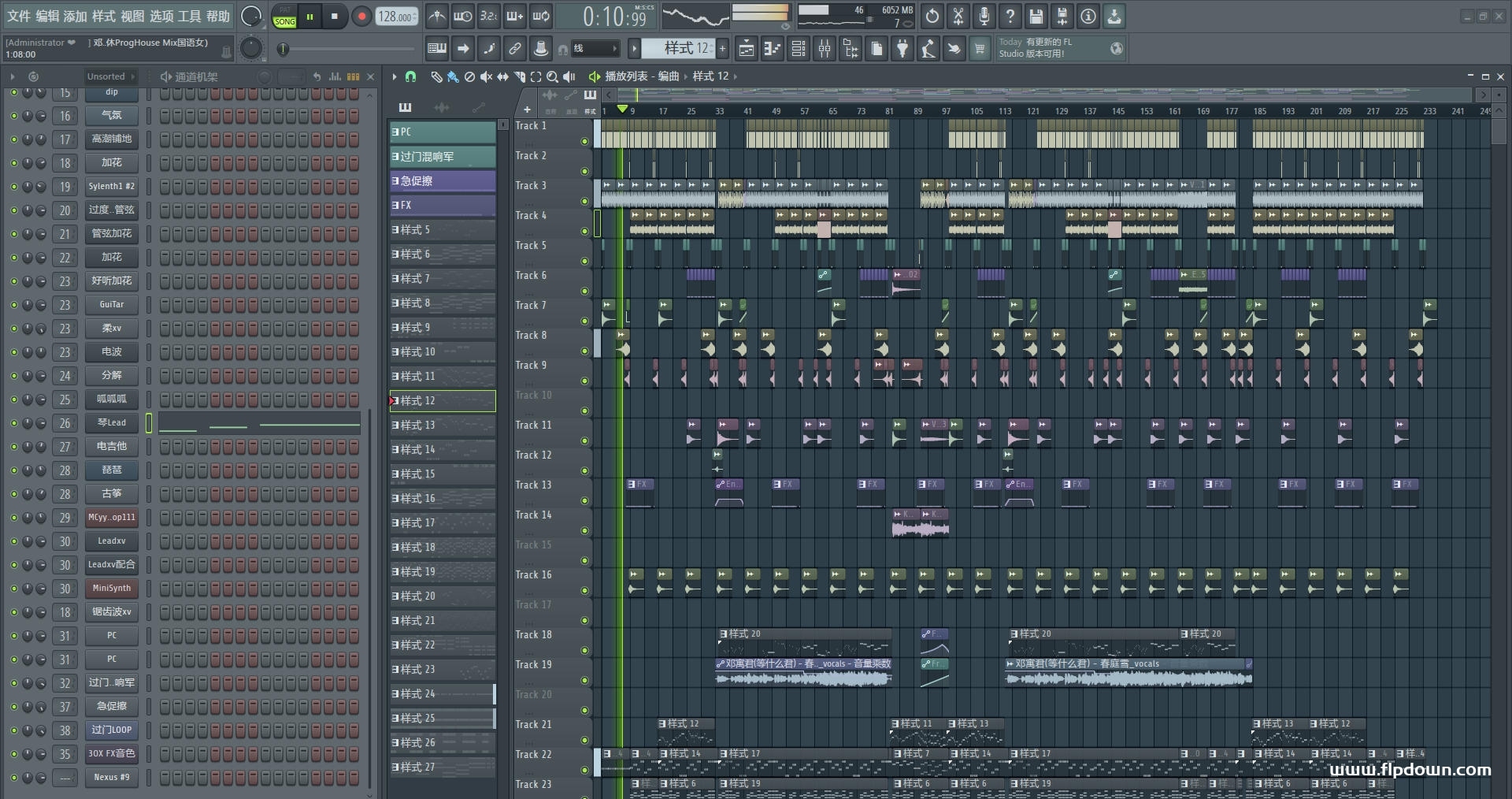The height and width of the screenshot is (799, 1512).
Task: Open the Unsorted channel filter dropdown
Action: [110, 76]
